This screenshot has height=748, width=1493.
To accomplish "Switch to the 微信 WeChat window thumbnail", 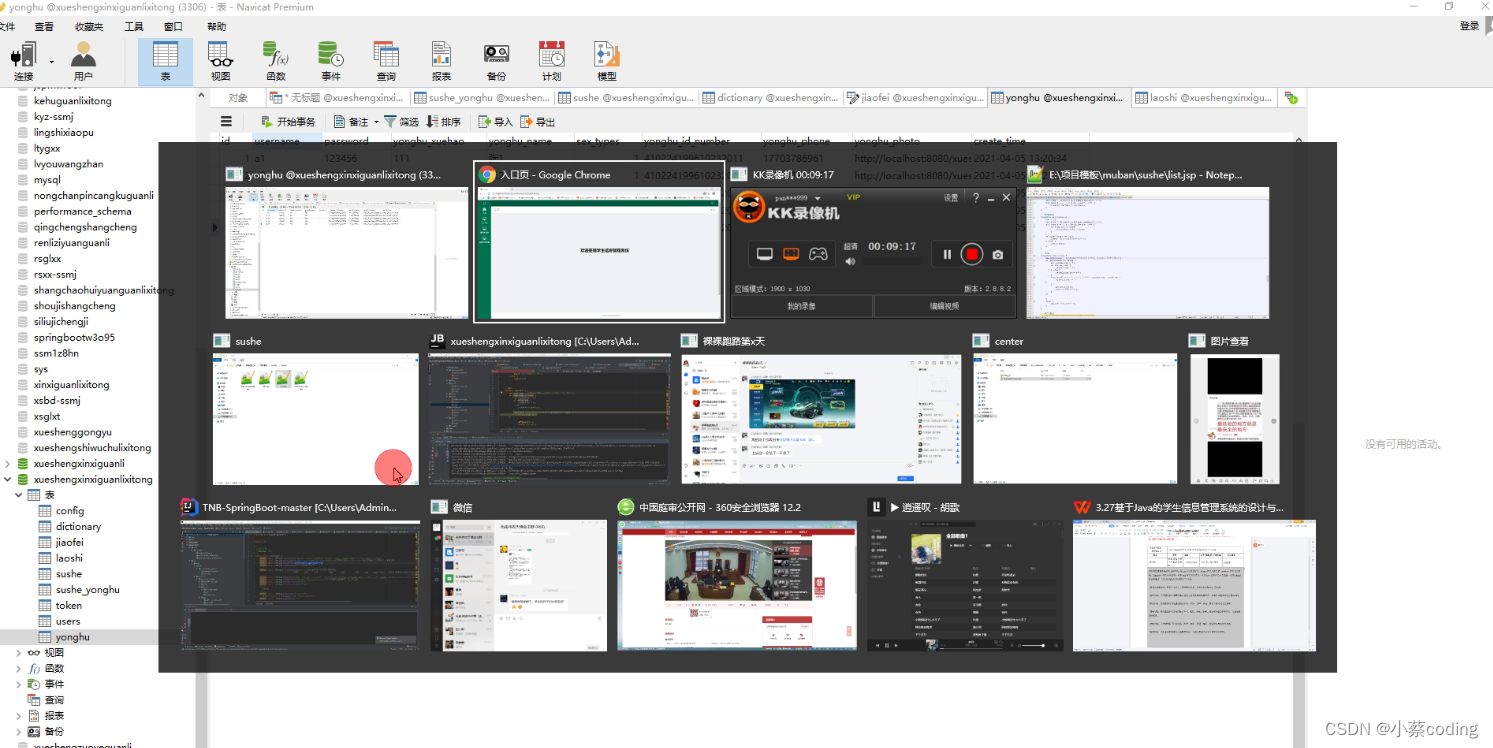I will click(518, 575).
